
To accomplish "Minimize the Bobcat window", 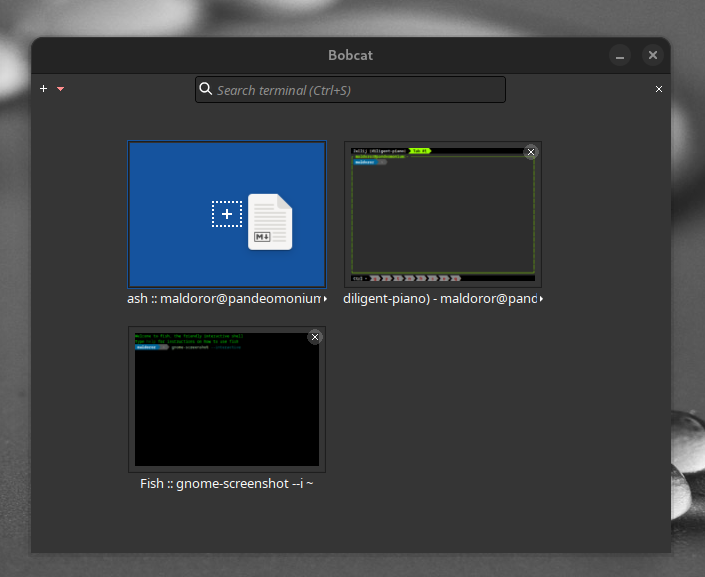I will [x=620, y=56].
